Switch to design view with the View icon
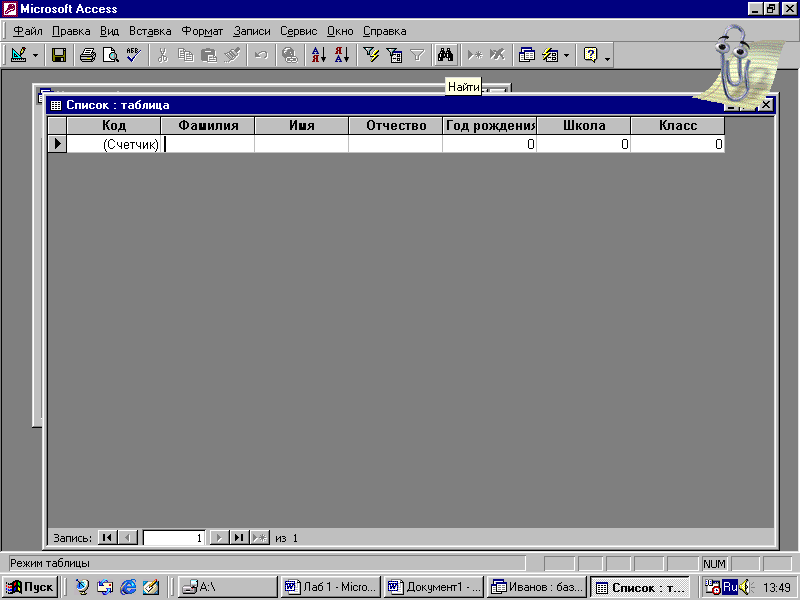The height and width of the screenshot is (600, 800). click(x=18, y=55)
